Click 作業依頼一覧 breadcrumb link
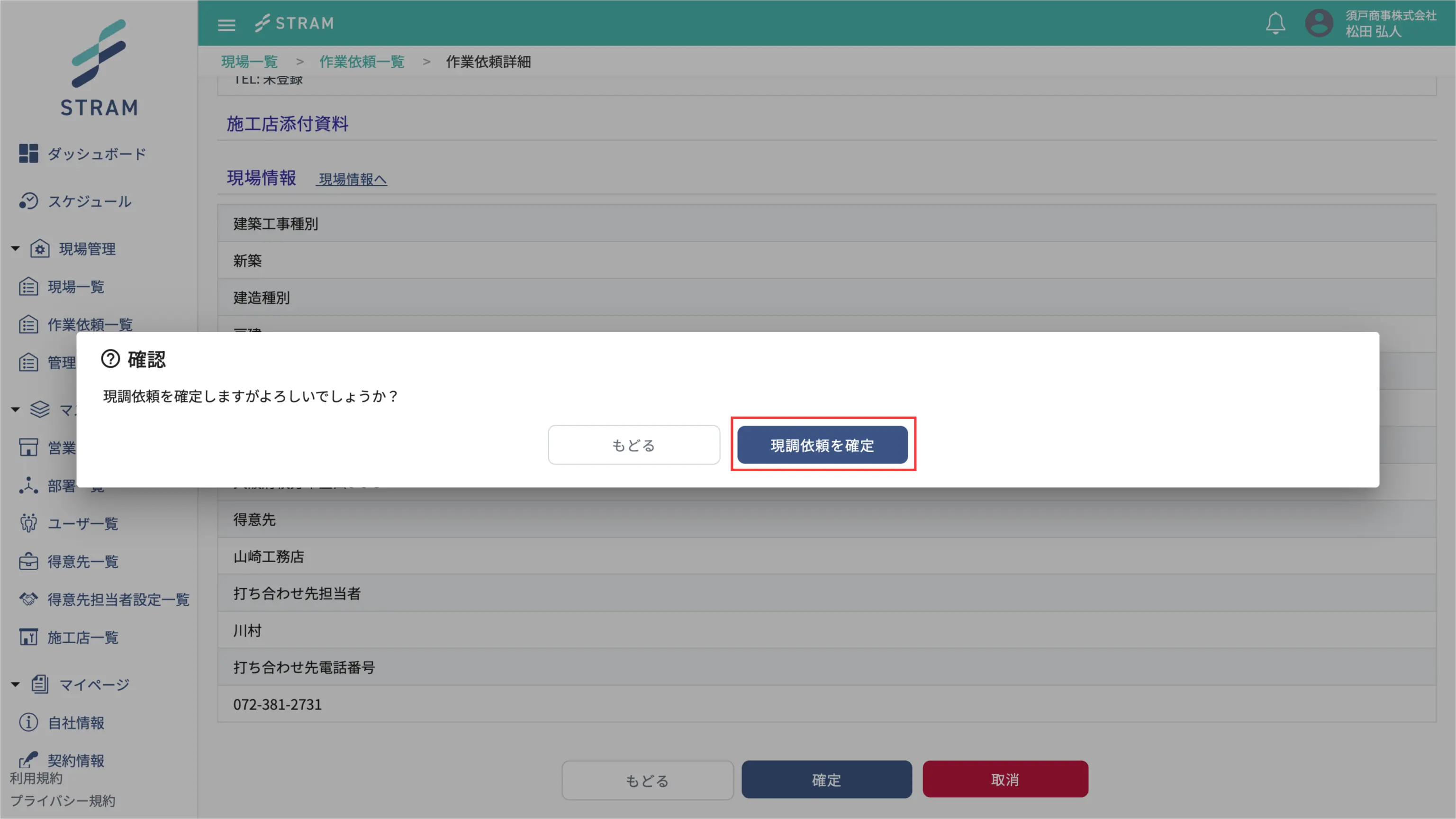 click(362, 62)
